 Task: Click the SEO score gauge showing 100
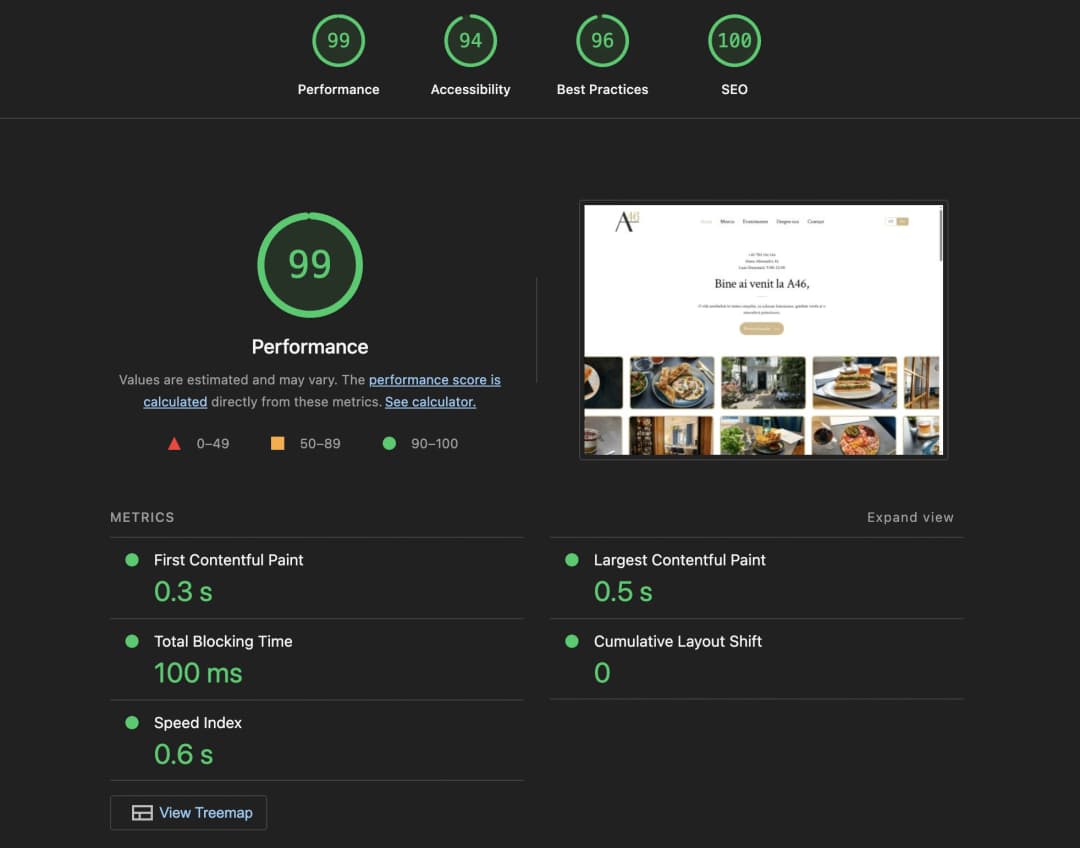(734, 41)
